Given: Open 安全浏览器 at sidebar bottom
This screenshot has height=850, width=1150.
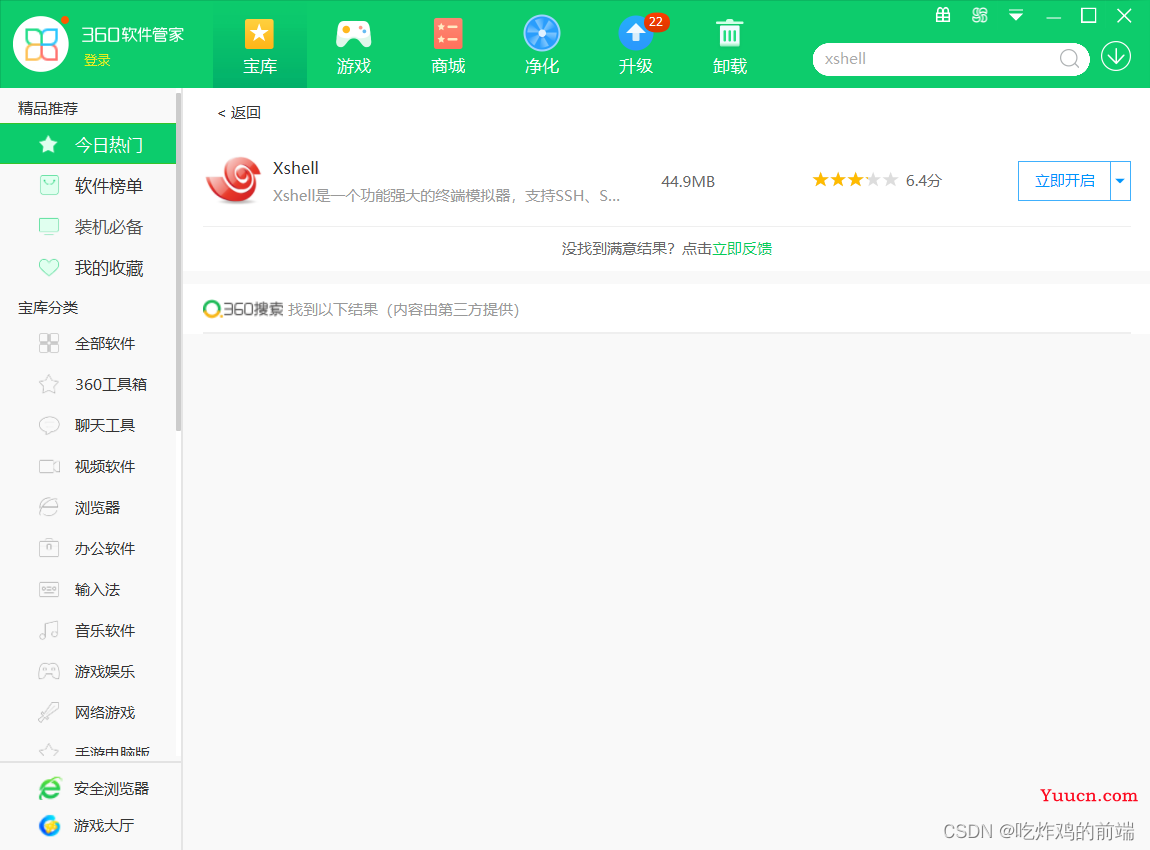Looking at the screenshot, I should 93,788.
